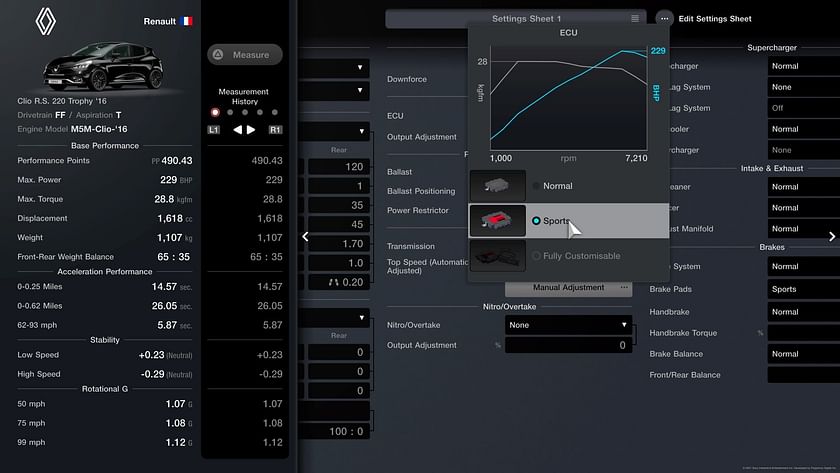
Task: Open the dropdown arrow above lower Rear column
Action: click(362, 318)
